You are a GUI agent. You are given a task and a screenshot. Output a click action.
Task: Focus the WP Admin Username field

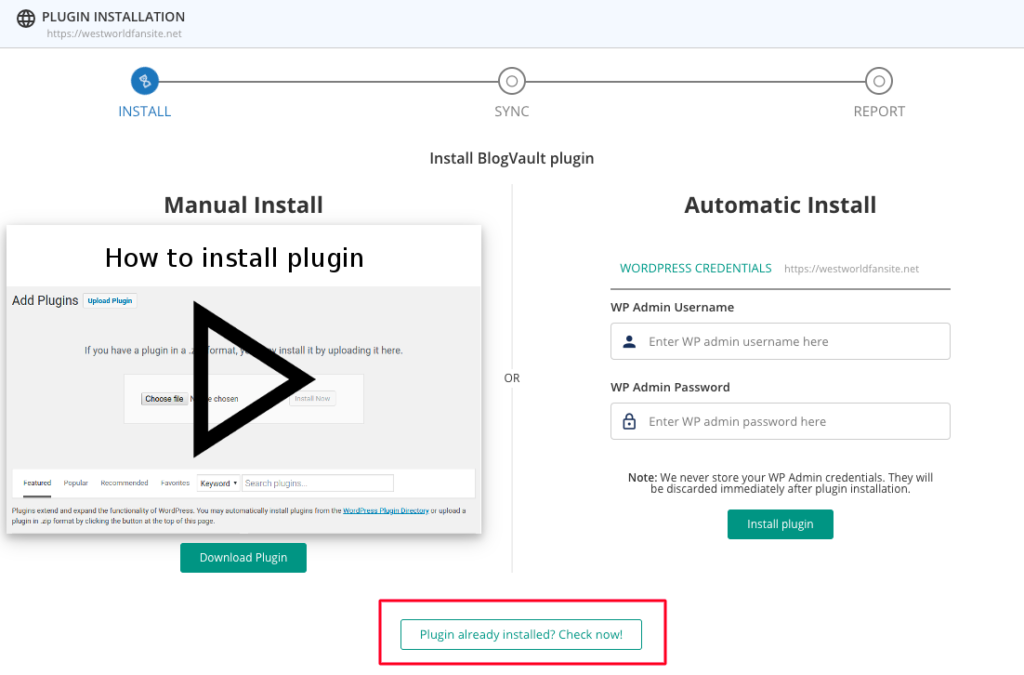click(780, 341)
